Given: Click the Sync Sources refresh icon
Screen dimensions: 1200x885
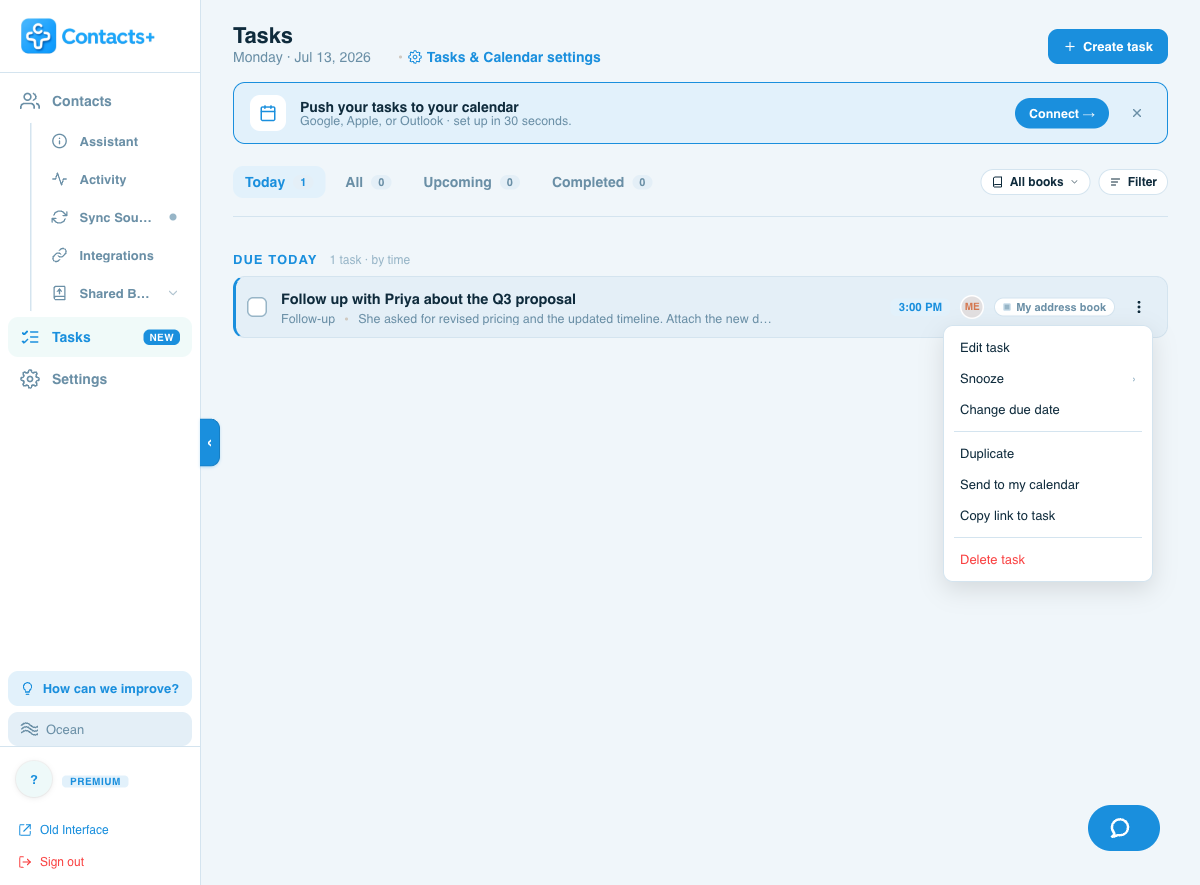Looking at the screenshot, I should click(60, 217).
